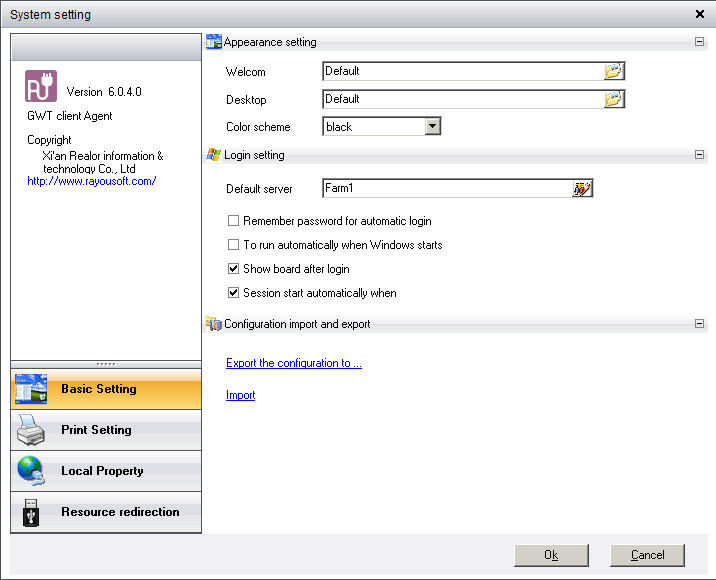Uncheck Show board after login

coord(234,269)
